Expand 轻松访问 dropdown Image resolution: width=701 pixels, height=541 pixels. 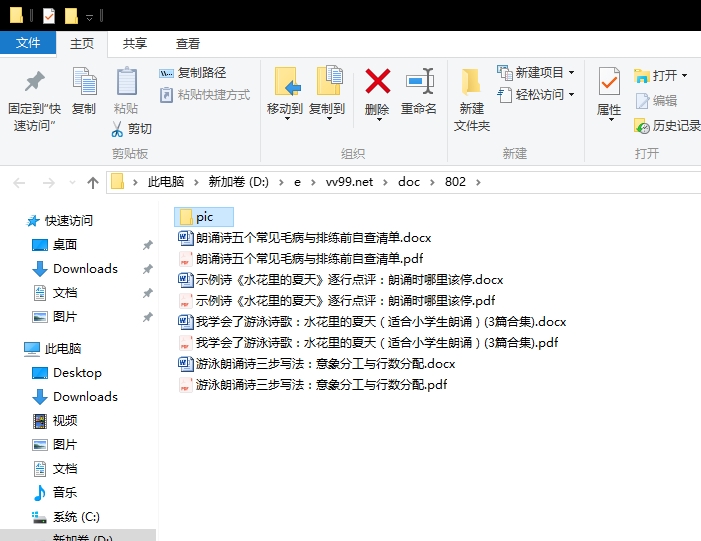[572, 95]
